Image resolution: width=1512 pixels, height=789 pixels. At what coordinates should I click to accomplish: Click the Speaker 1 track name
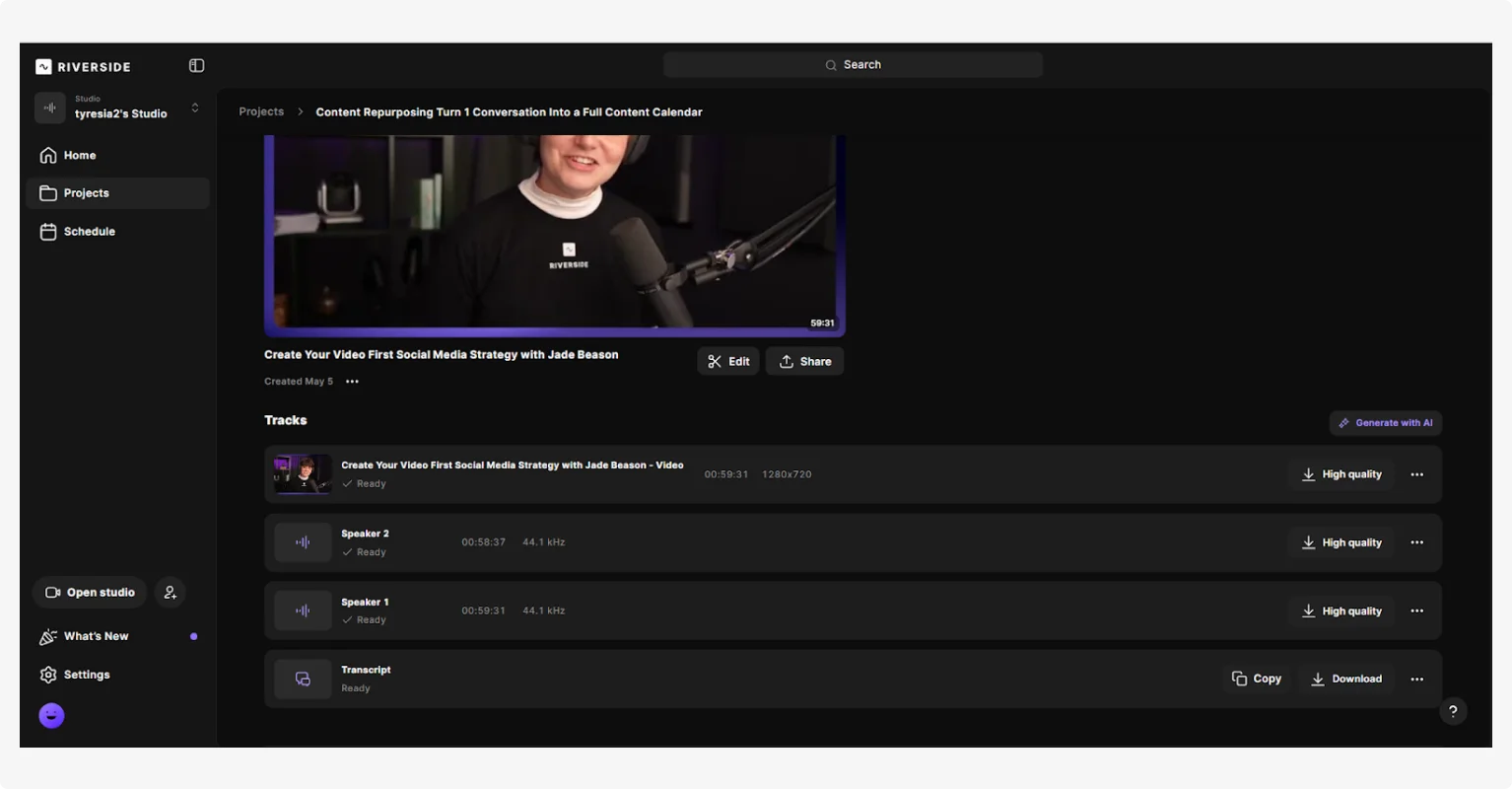click(x=365, y=603)
